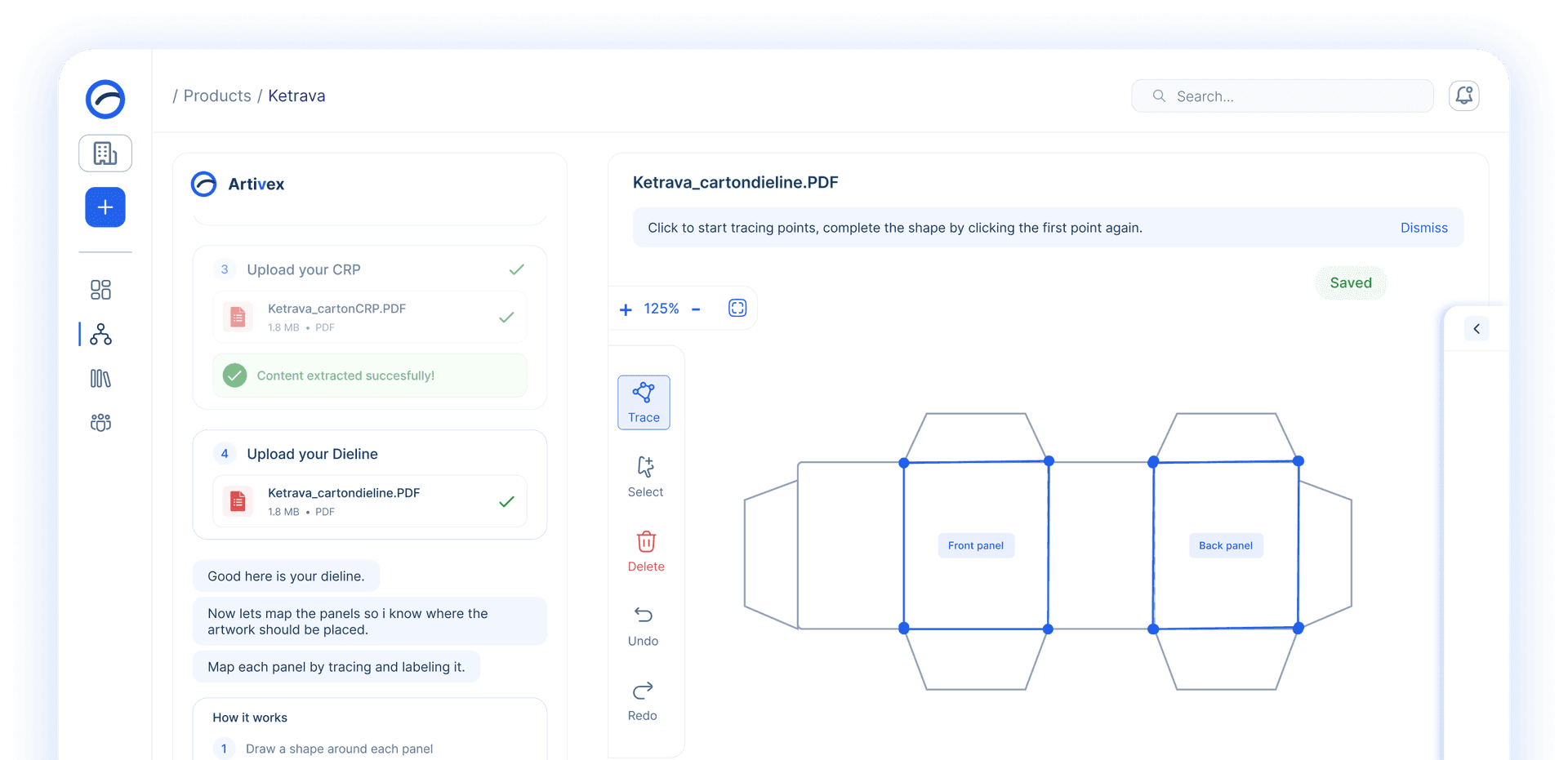Click the Artivex chat panel logo
This screenshot has height=760, width=1568.
pos(204,184)
